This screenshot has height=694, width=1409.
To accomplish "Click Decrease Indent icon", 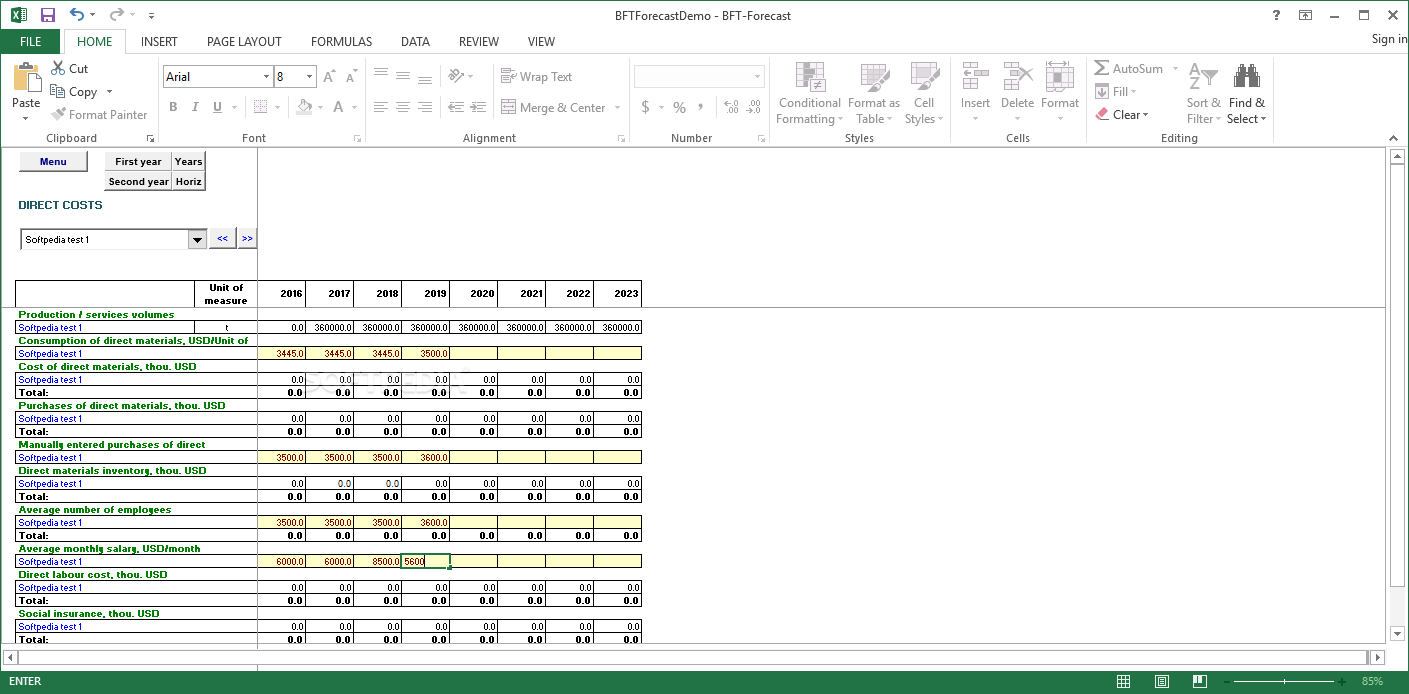I will pos(456,107).
